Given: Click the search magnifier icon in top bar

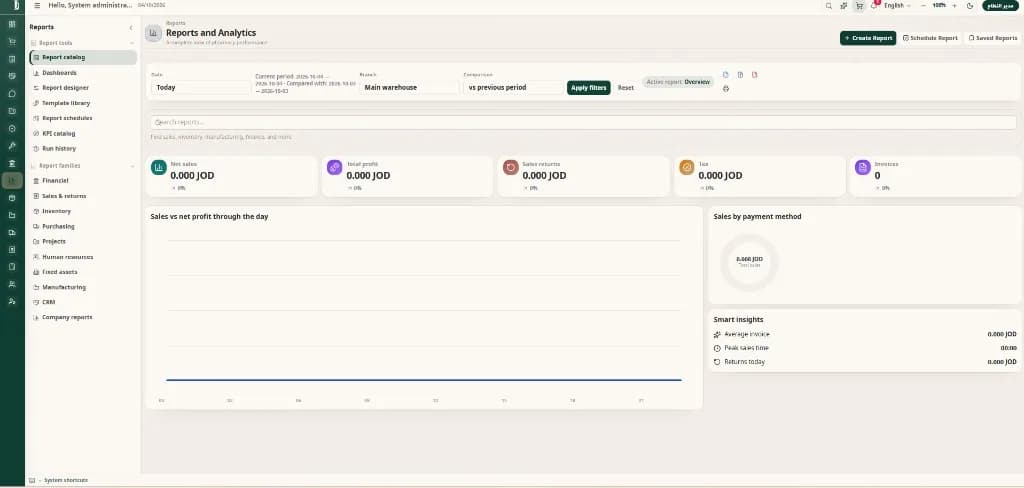Looking at the screenshot, I should pos(829,5).
